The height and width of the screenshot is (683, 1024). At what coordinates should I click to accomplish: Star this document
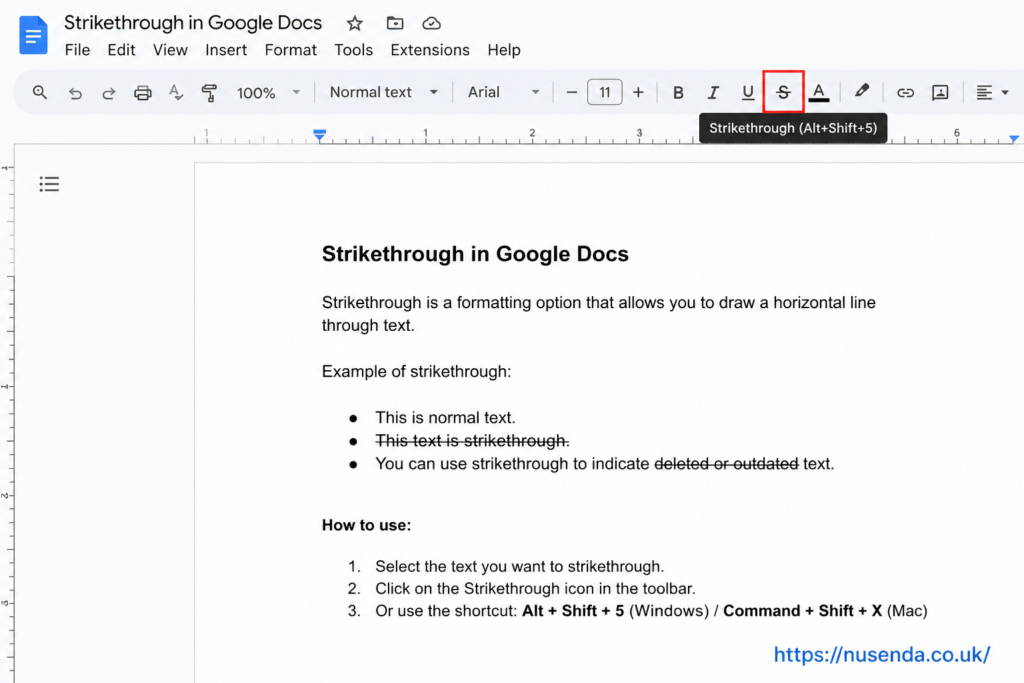355,24
